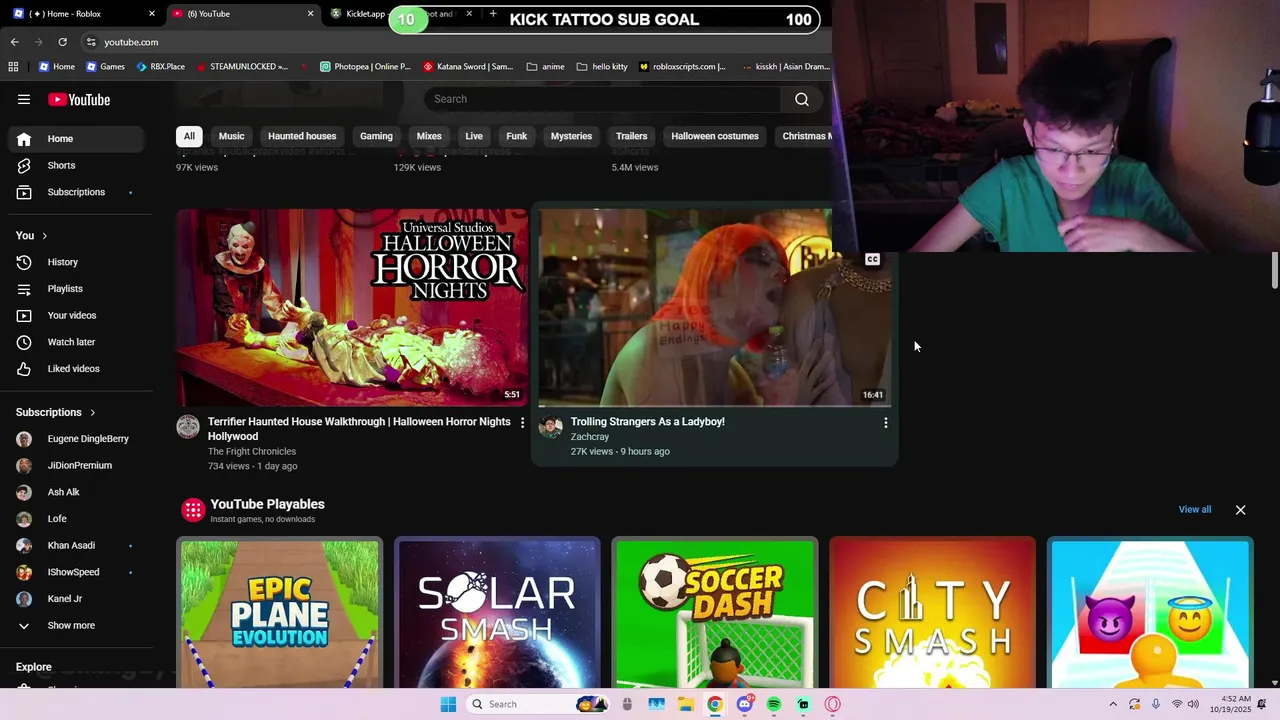
Task: Open the anime bookmarks folder
Action: (x=545, y=67)
